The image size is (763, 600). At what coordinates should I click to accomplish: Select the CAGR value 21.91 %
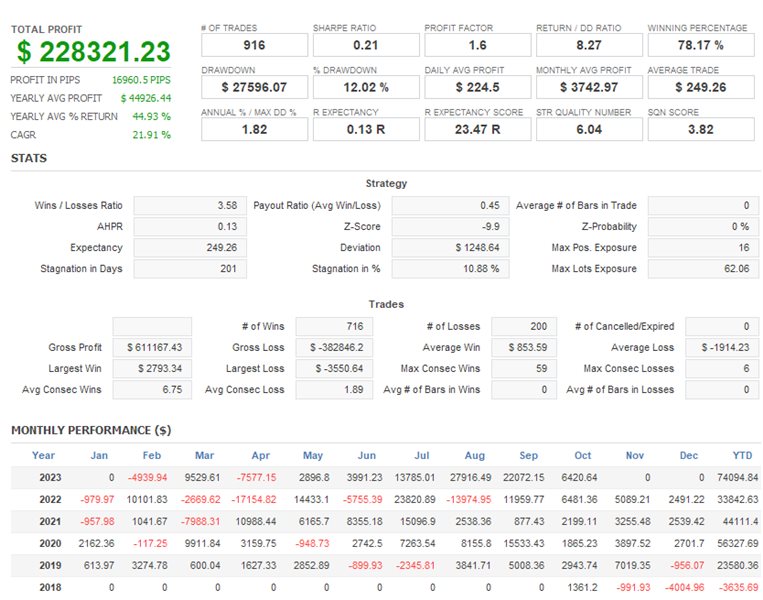tap(151, 135)
